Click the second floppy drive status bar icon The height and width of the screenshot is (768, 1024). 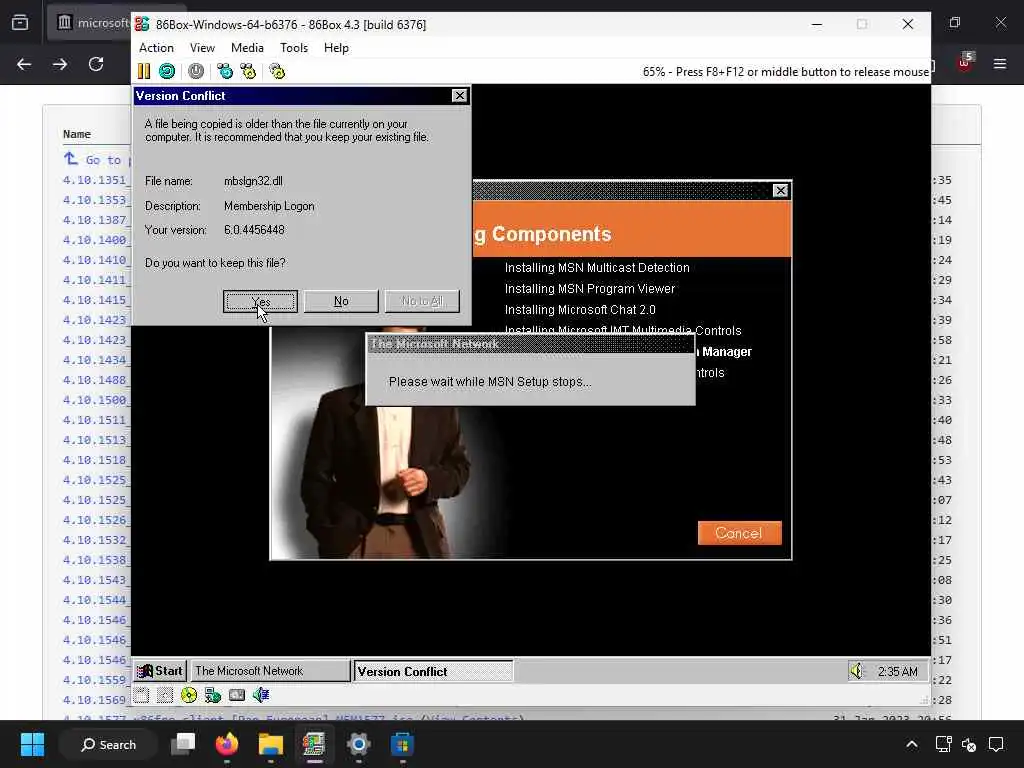click(x=165, y=695)
